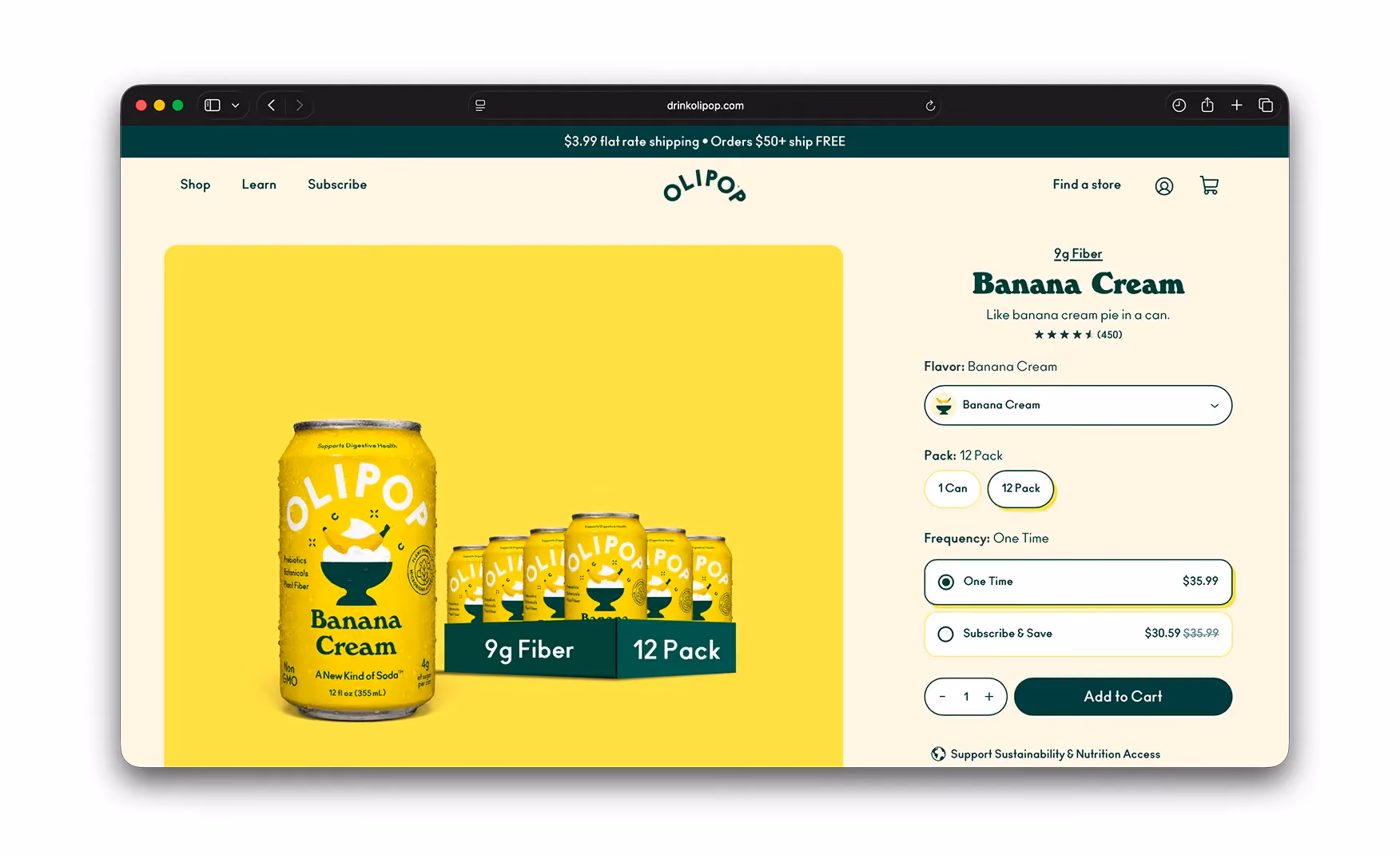Open the (450) reviews count link
This screenshot has height=855, width=1400.
(x=1109, y=335)
